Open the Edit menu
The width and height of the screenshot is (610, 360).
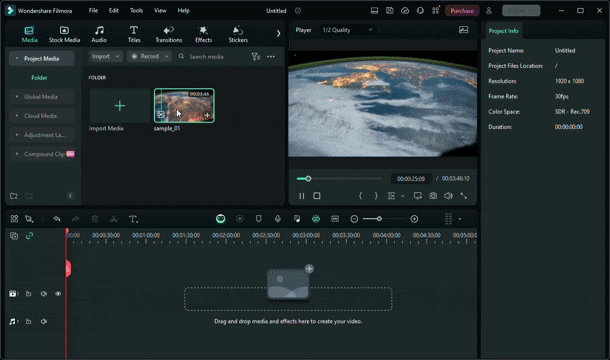[114, 11]
